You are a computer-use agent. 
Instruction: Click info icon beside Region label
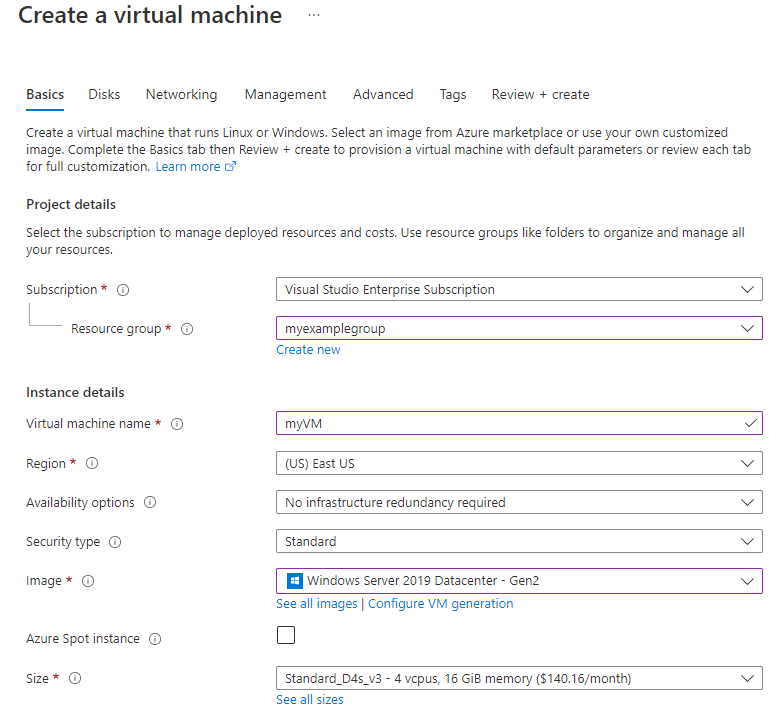click(x=92, y=464)
